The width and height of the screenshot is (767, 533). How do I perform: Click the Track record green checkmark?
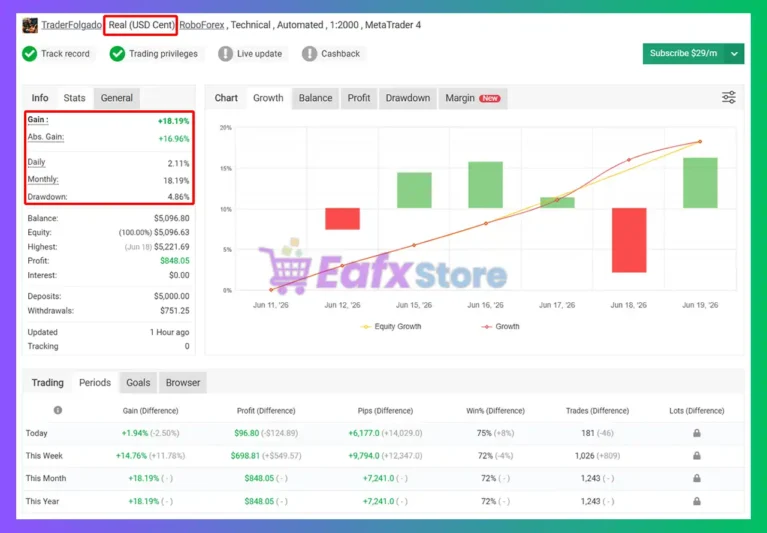pyautogui.click(x=30, y=54)
